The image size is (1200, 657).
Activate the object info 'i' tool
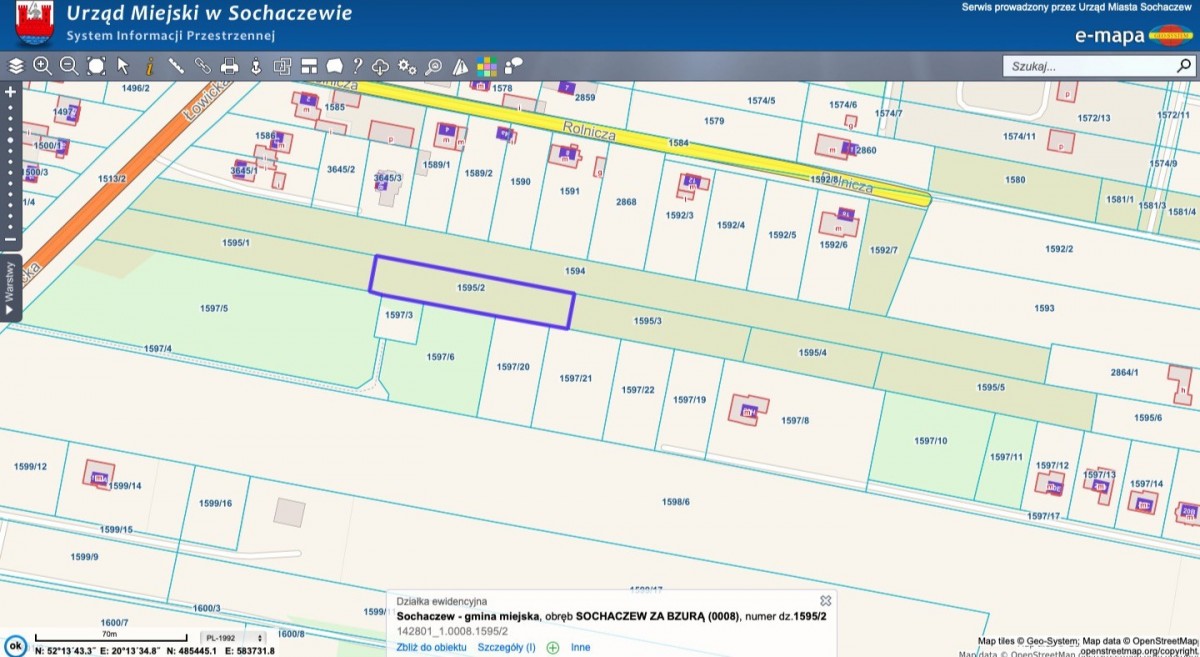click(x=149, y=66)
